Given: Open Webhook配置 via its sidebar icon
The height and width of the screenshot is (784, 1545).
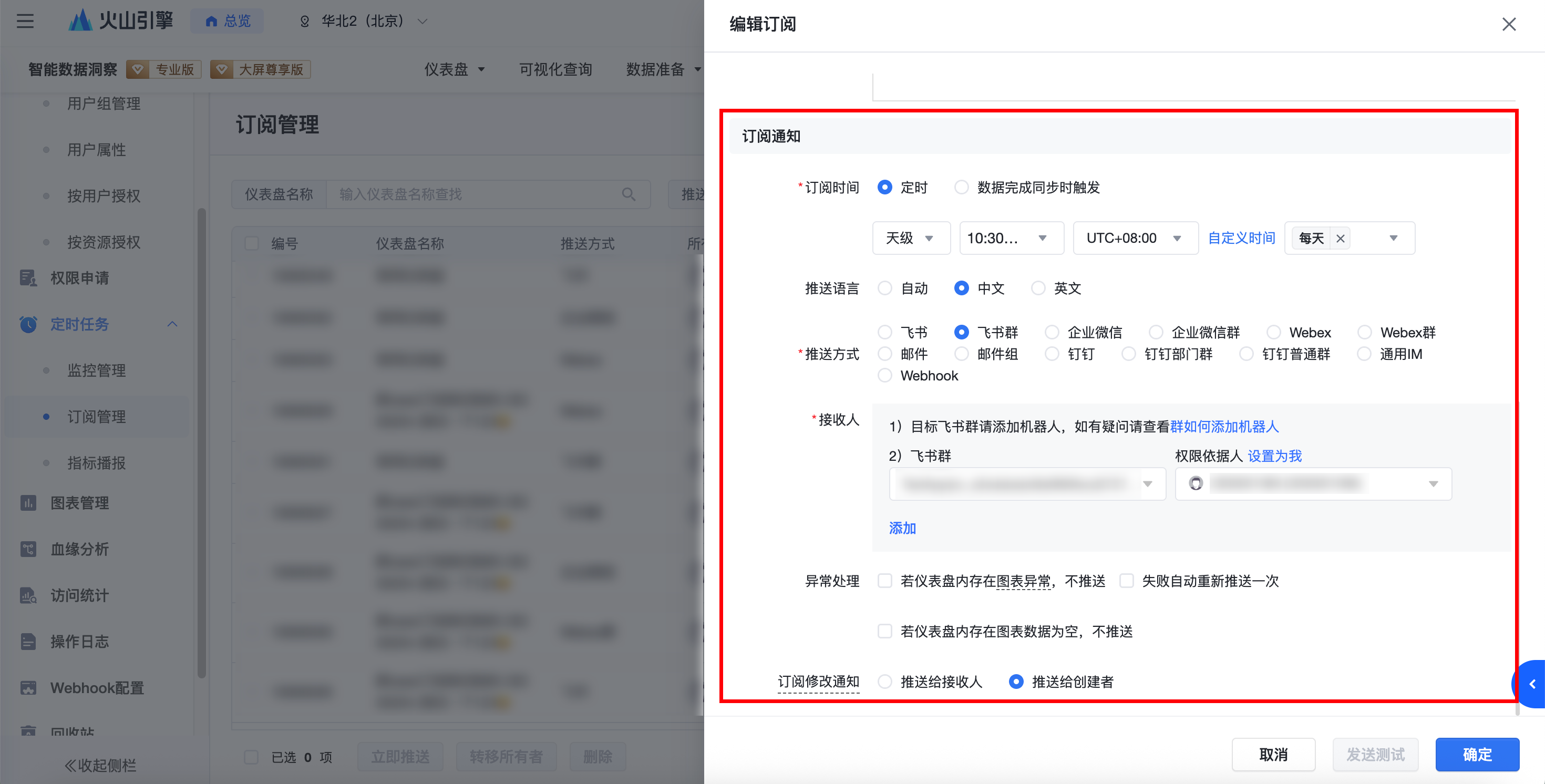Looking at the screenshot, I should (x=27, y=688).
